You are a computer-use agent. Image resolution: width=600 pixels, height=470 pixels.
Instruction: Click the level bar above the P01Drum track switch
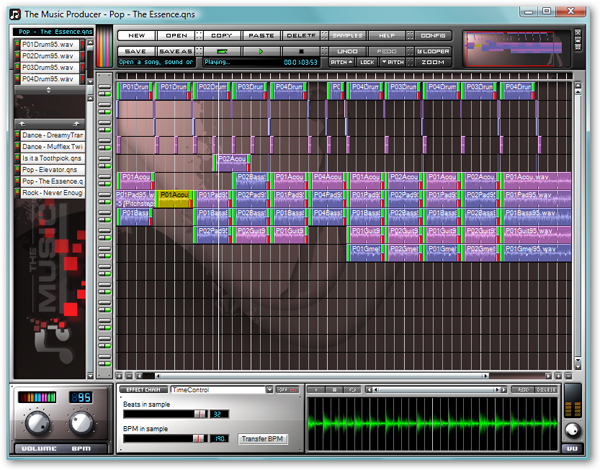(104, 87)
